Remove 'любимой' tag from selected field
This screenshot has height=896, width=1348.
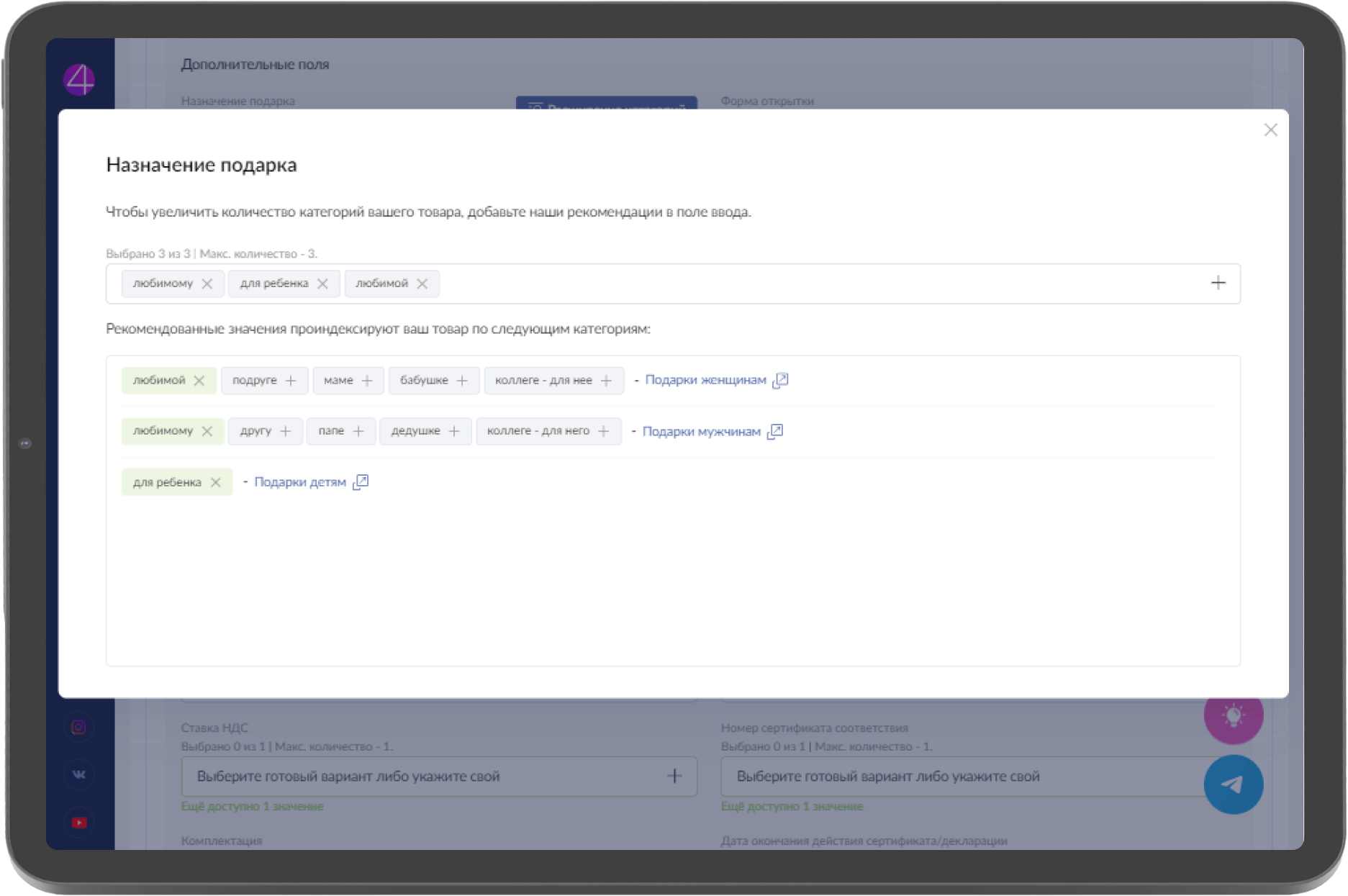pos(422,284)
